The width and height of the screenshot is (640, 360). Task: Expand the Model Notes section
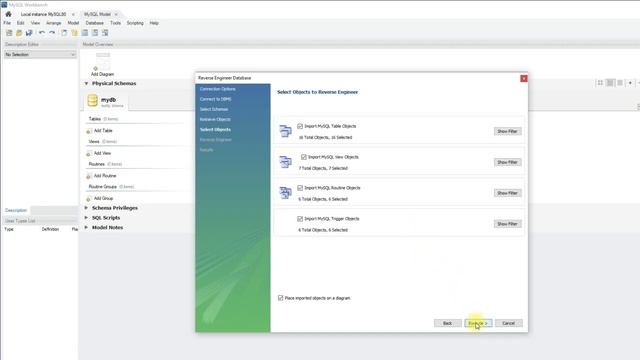pos(86,227)
